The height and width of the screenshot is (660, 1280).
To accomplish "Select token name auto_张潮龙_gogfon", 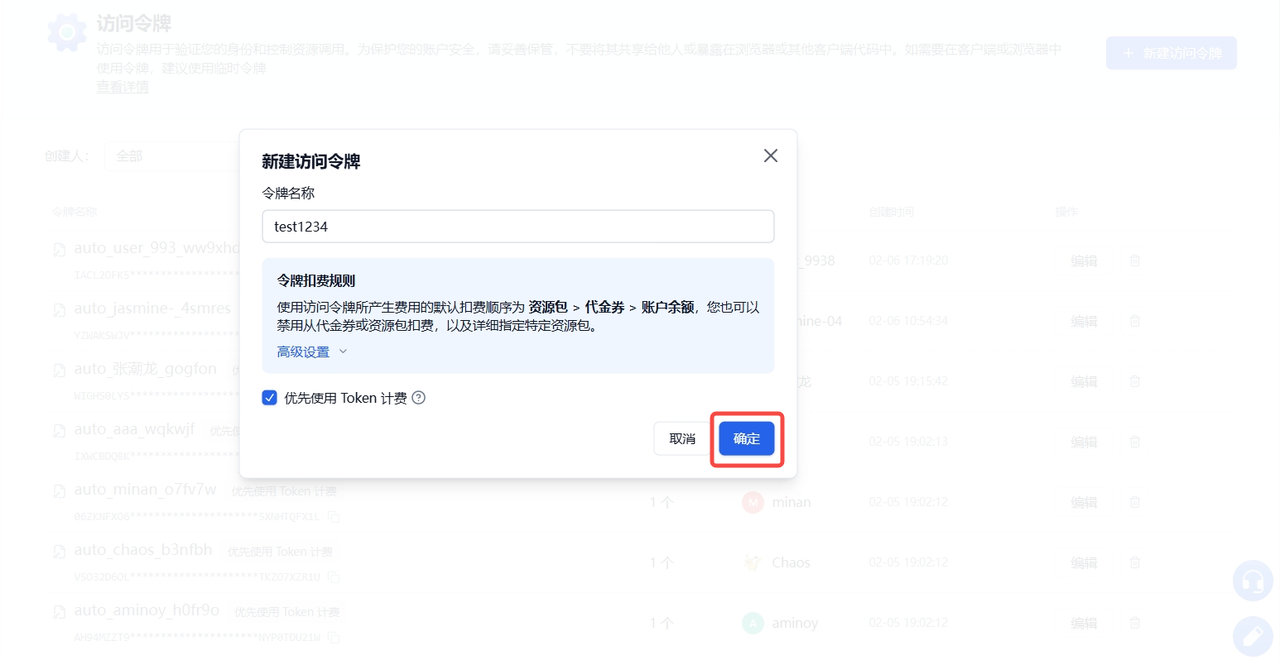I will [145, 369].
